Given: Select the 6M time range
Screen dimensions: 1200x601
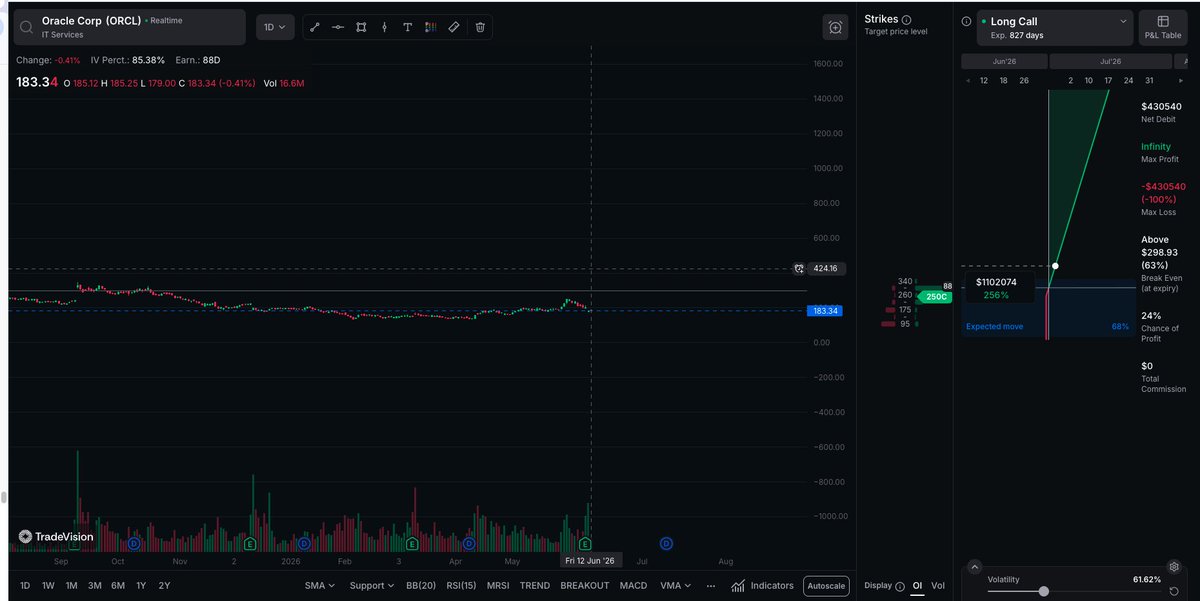Looking at the screenshot, I should (118, 586).
